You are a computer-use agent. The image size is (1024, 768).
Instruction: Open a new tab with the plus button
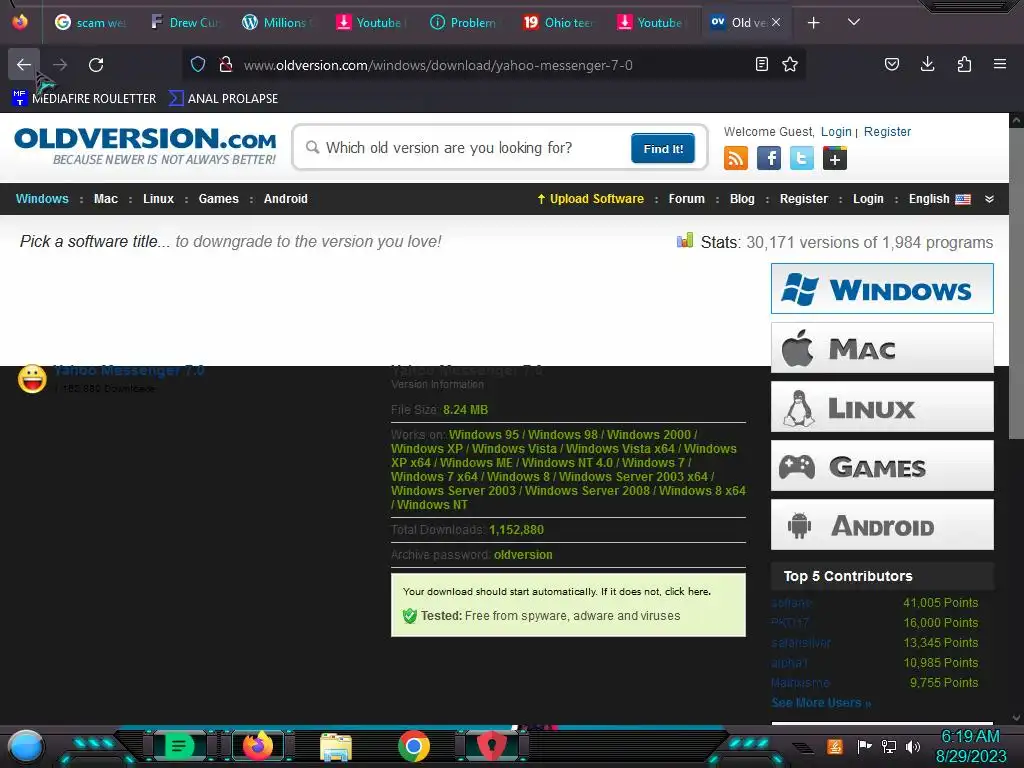tap(813, 23)
